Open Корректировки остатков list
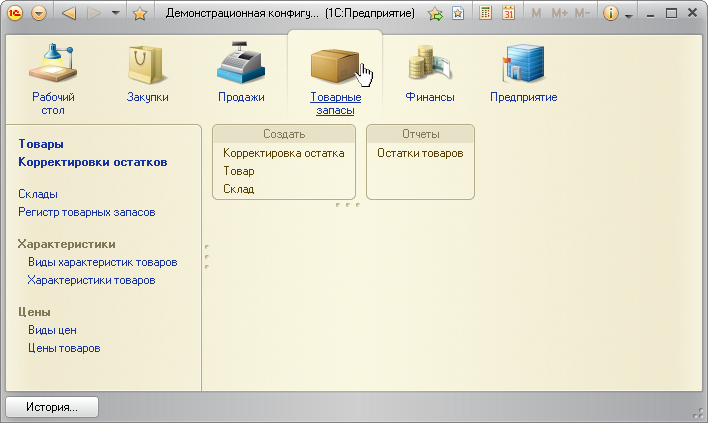 (93, 162)
